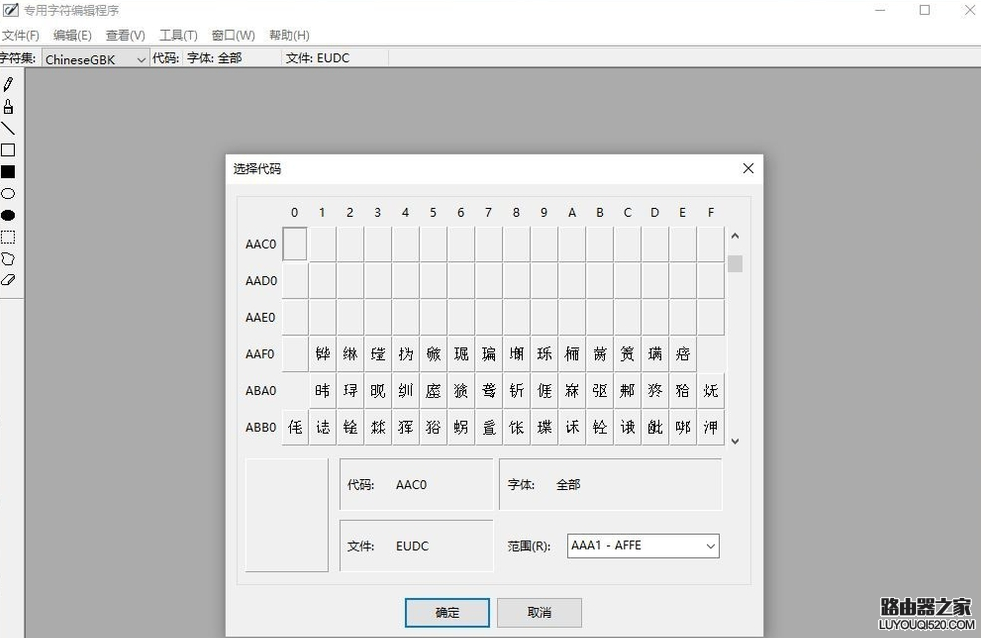Choose the Filled Rectangle tool
Screen dimensions: 981x638
click(10, 172)
